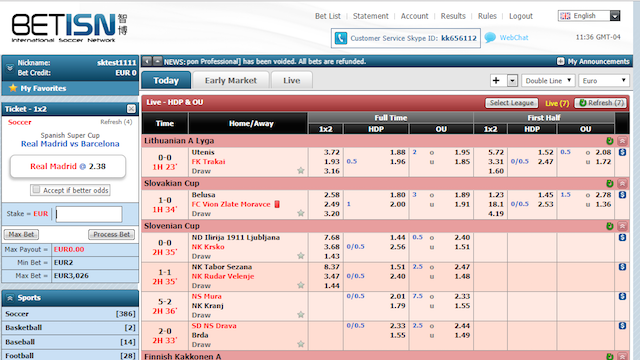Click the Select League button

click(511, 103)
